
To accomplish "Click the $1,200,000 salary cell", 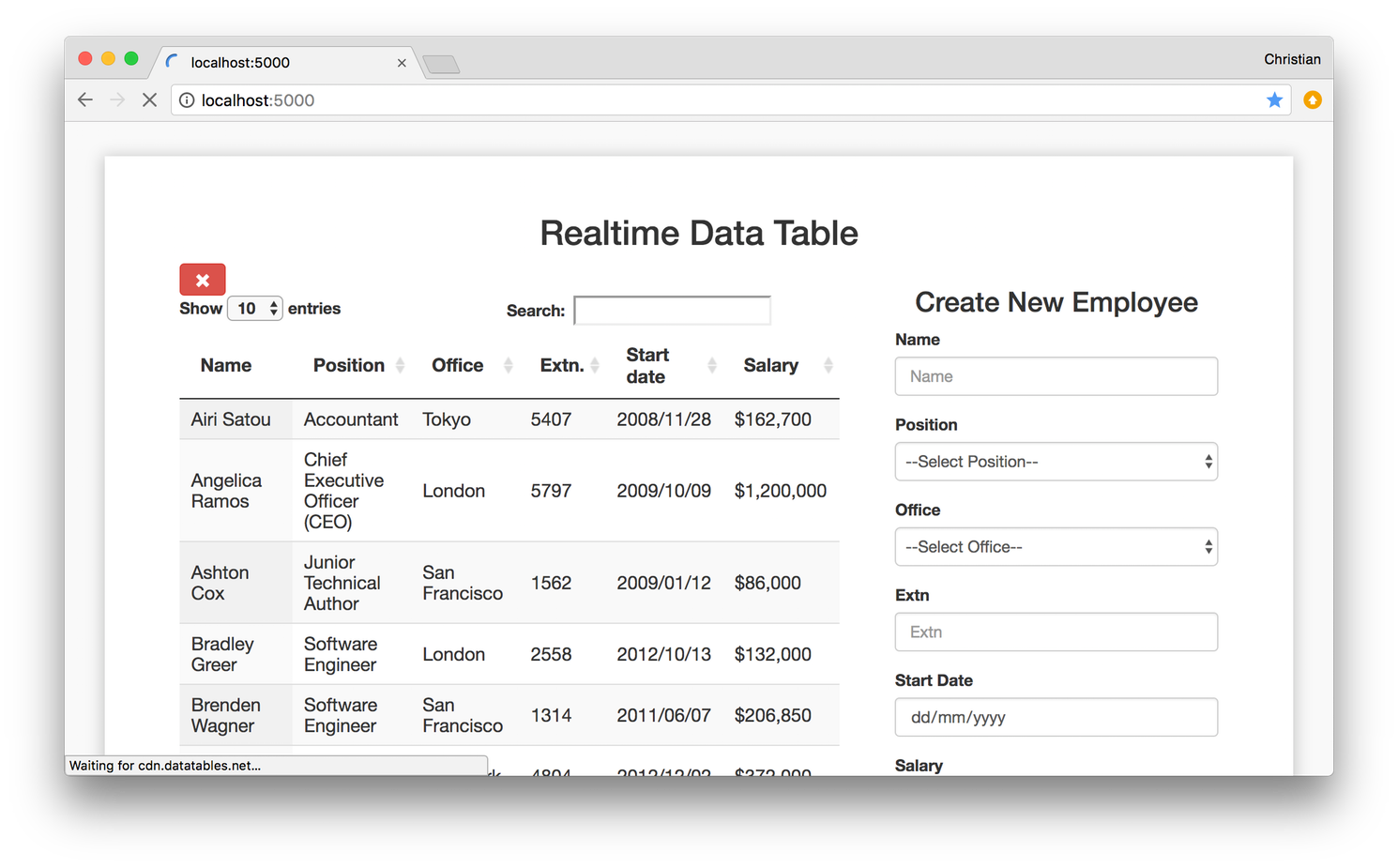I will tap(781, 491).
